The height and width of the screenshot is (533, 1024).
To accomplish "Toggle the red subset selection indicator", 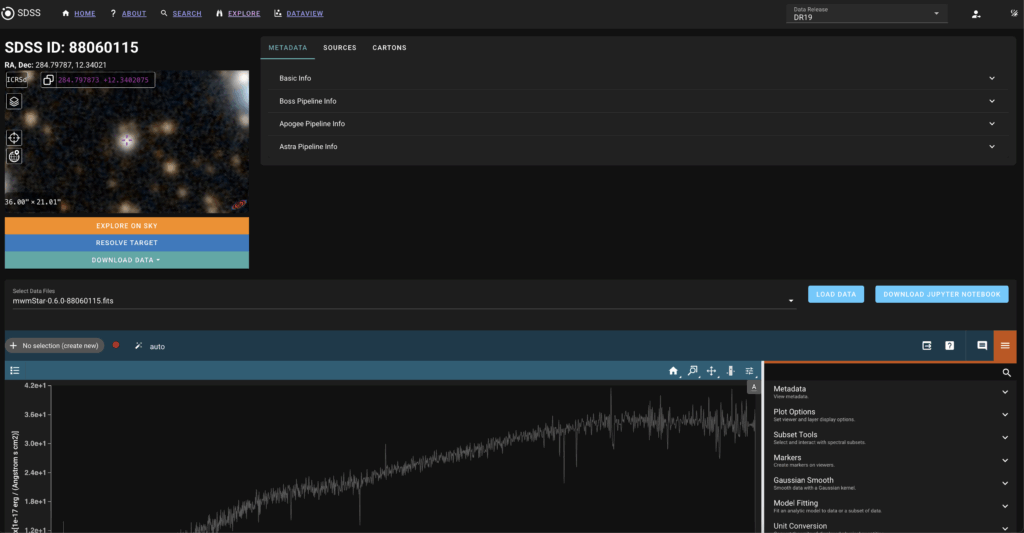I will click(116, 345).
